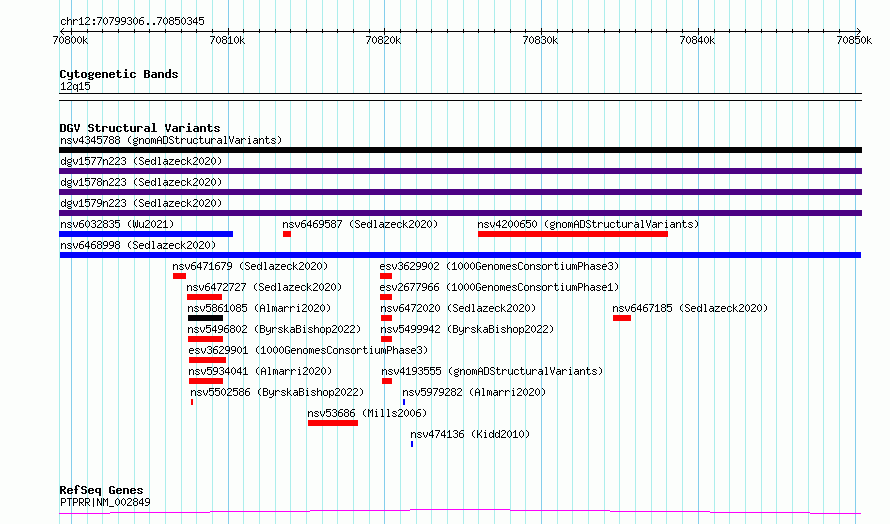The height and width of the screenshot is (524, 890).
Task: Click the nsv5499942 red variant marker
Action: tap(387, 339)
